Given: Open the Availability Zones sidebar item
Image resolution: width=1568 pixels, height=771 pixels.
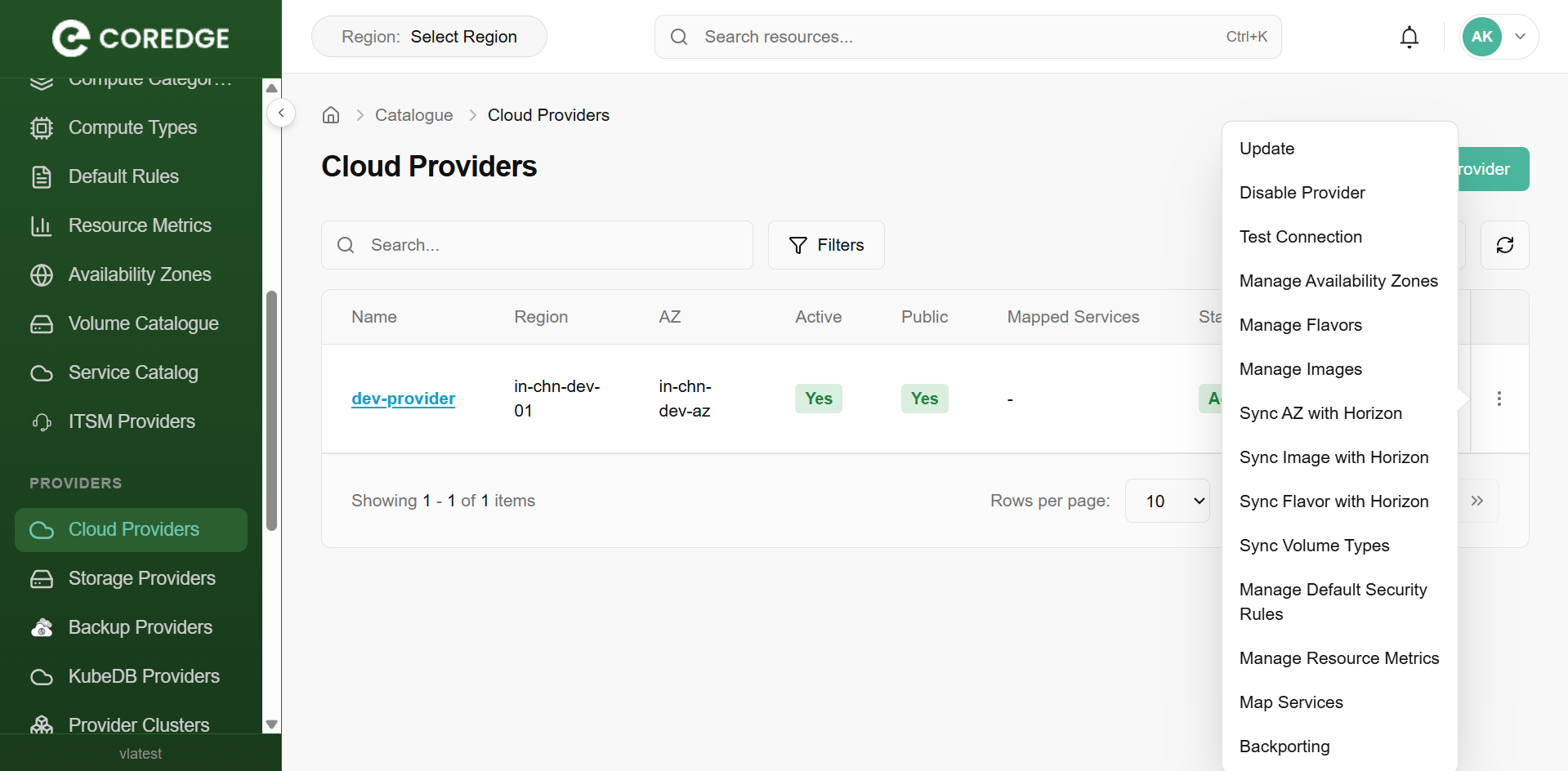Looking at the screenshot, I should point(140,274).
